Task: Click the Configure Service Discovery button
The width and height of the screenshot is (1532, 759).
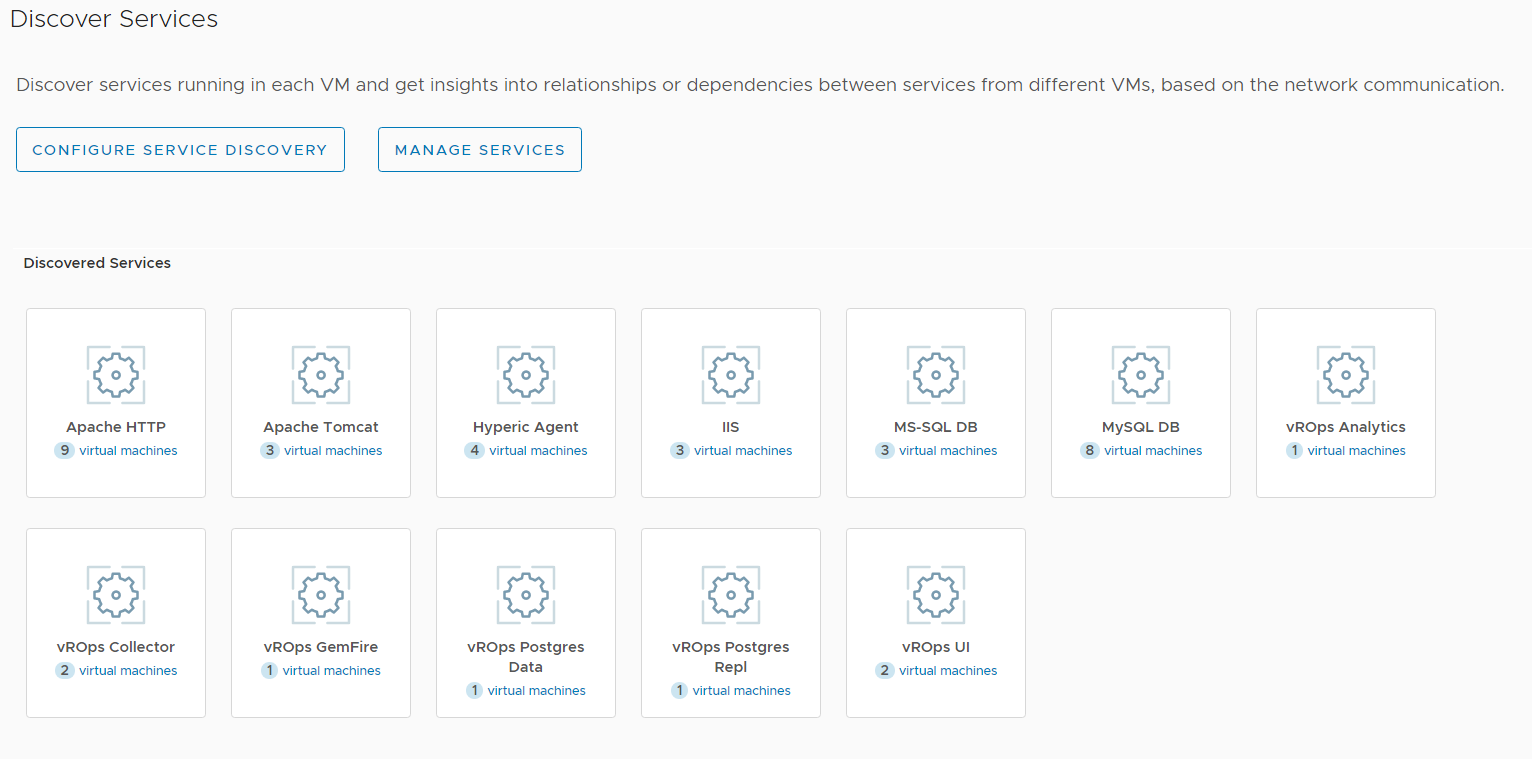Action: coord(180,150)
